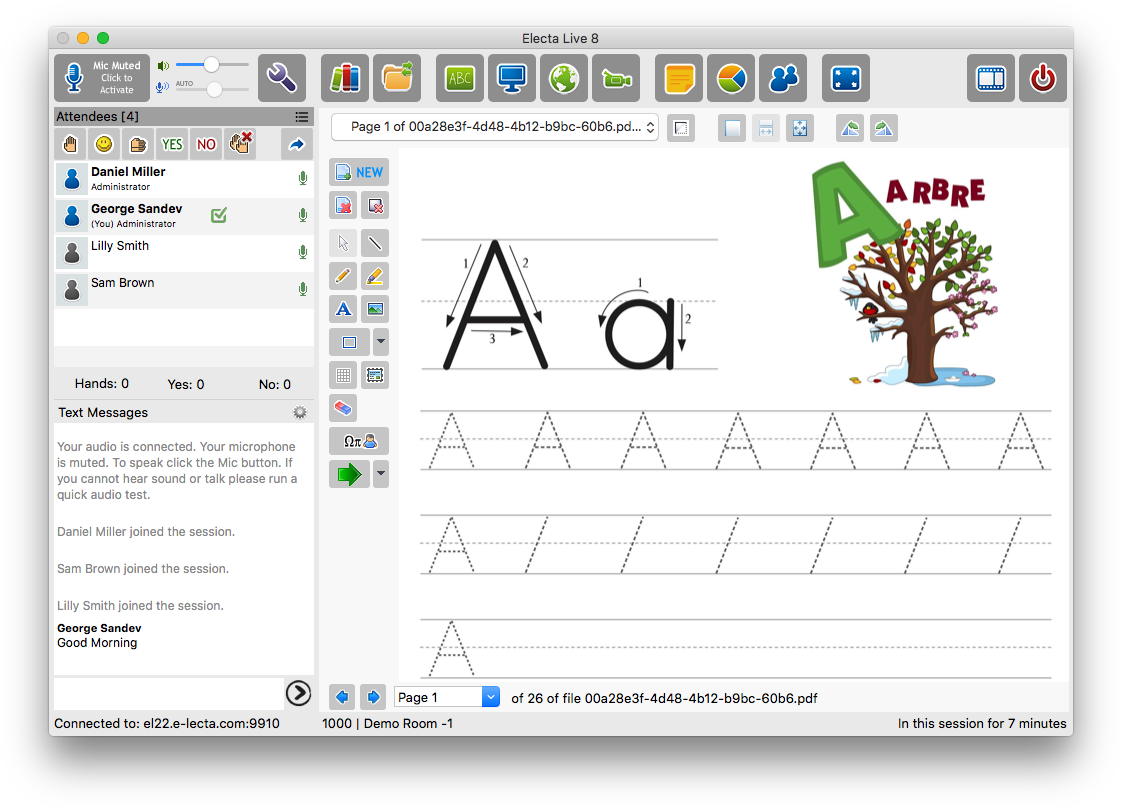Open the Attendees list menu
Image resolution: width=1121 pixels, height=810 pixels.
pos(301,117)
